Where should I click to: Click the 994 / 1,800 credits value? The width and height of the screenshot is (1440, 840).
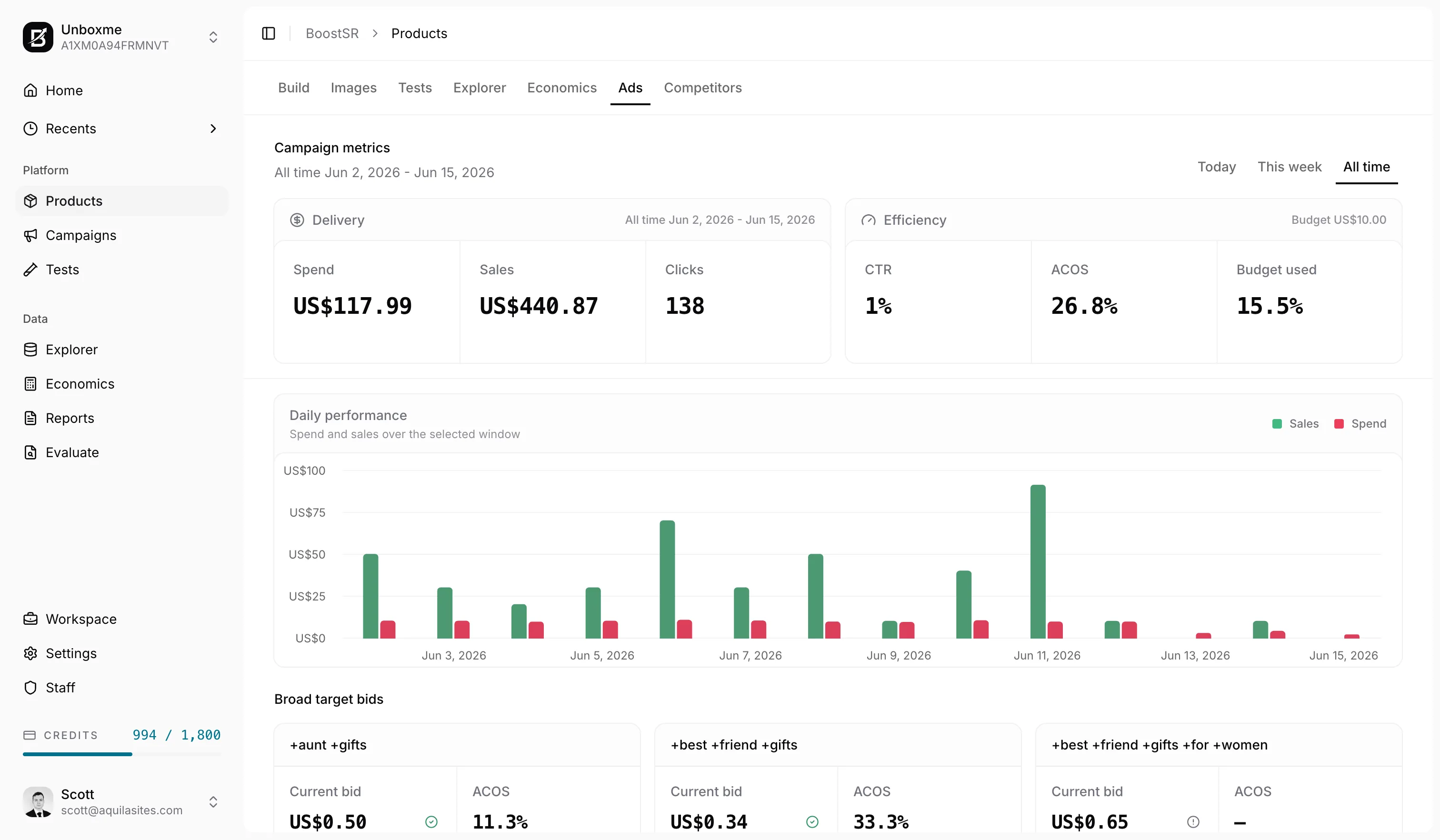[x=177, y=735]
